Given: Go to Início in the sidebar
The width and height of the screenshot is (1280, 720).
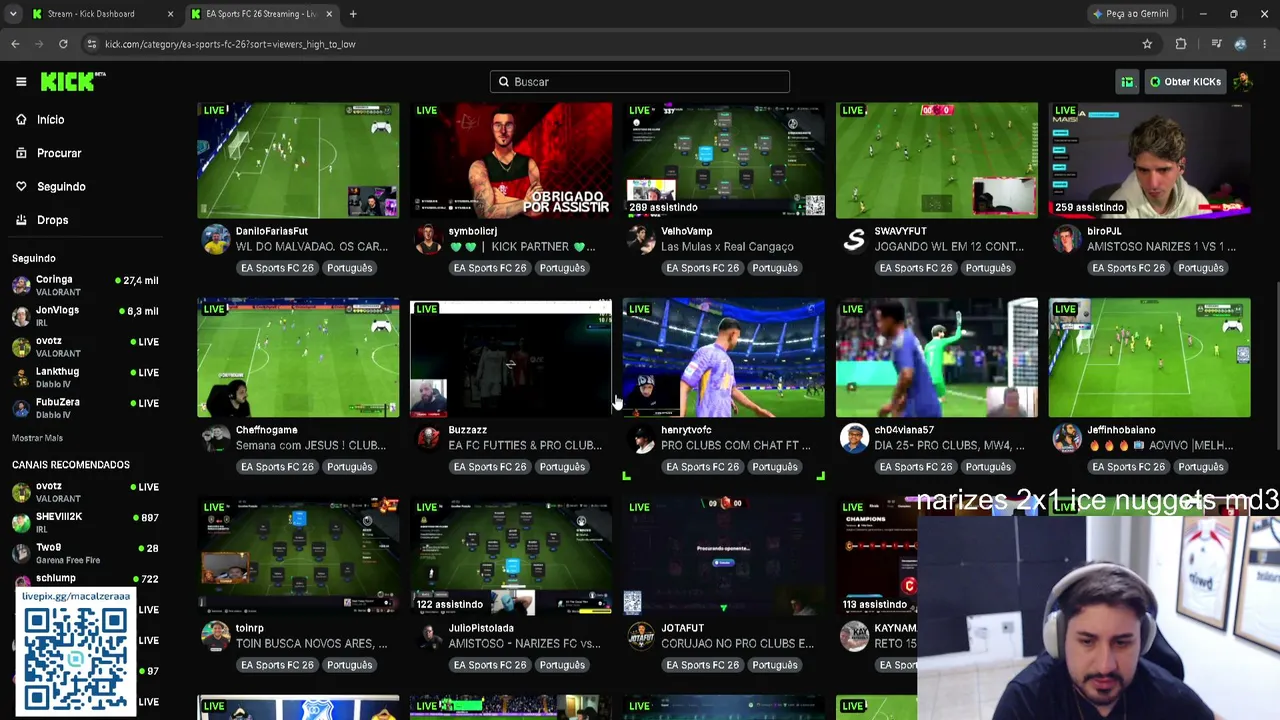Looking at the screenshot, I should point(50,120).
